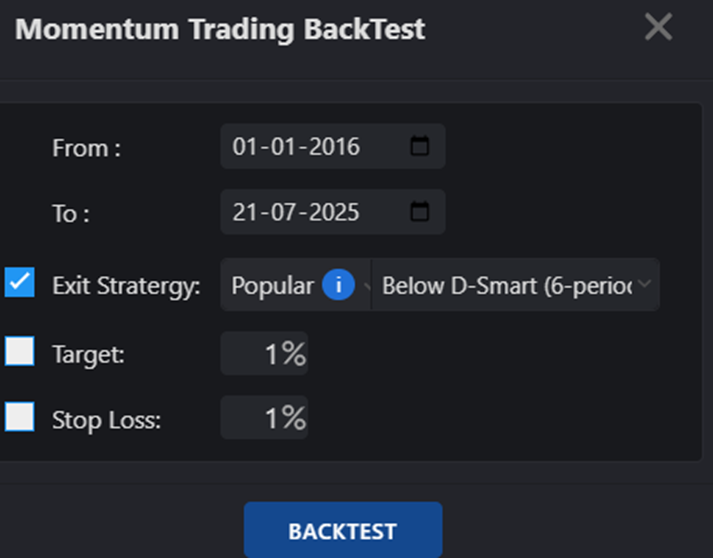Select the day 21 in To date
Viewport: 713px width, 558px height.
[x=246, y=212]
